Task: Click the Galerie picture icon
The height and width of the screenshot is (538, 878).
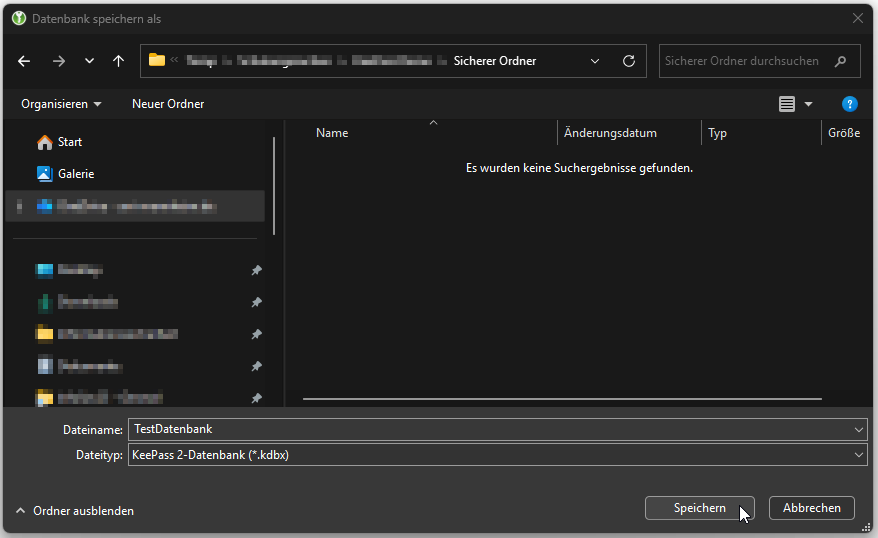Action: coord(45,174)
